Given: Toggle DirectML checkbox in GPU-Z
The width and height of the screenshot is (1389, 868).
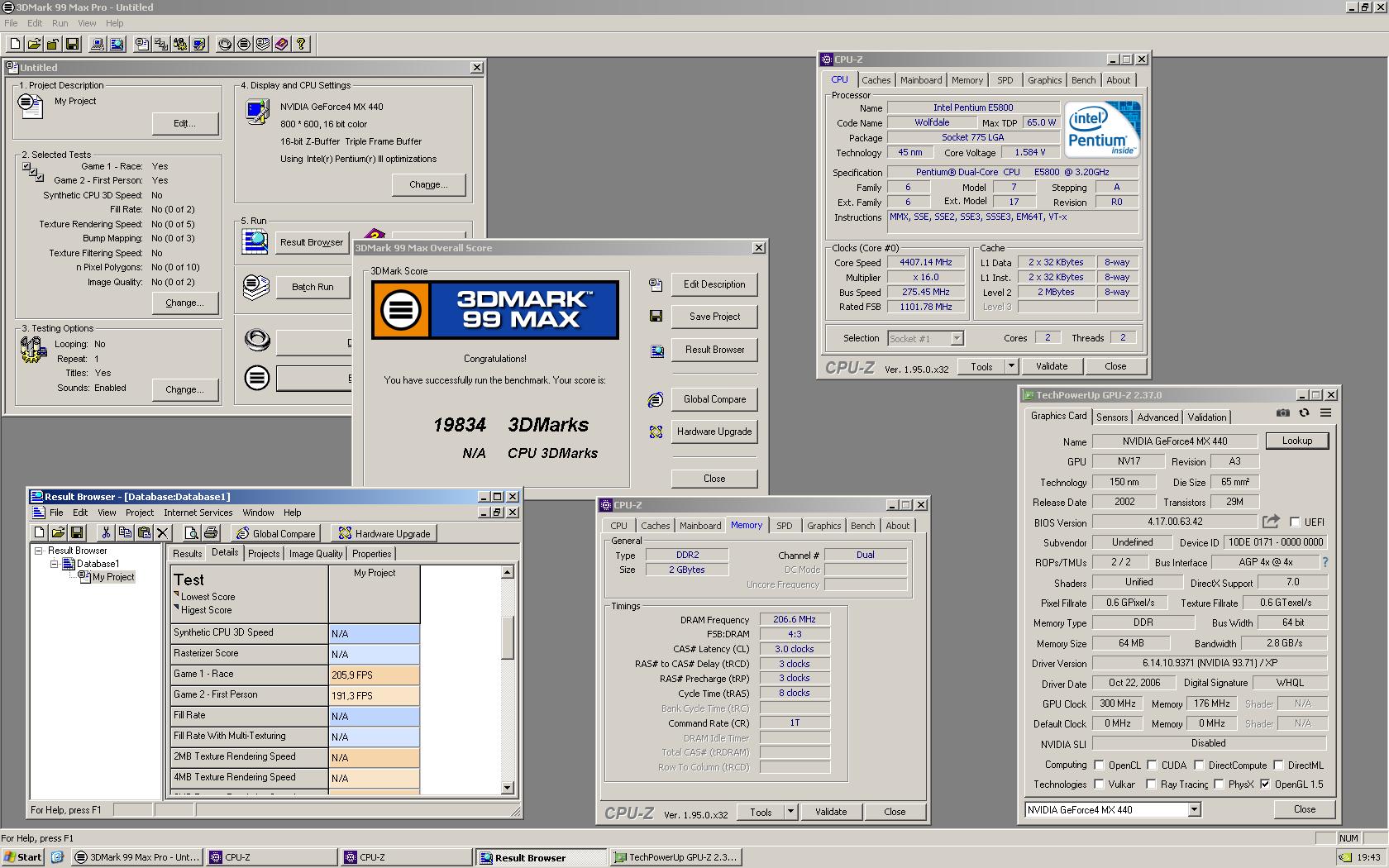Looking at the screenshot, I should [1278, 765].
